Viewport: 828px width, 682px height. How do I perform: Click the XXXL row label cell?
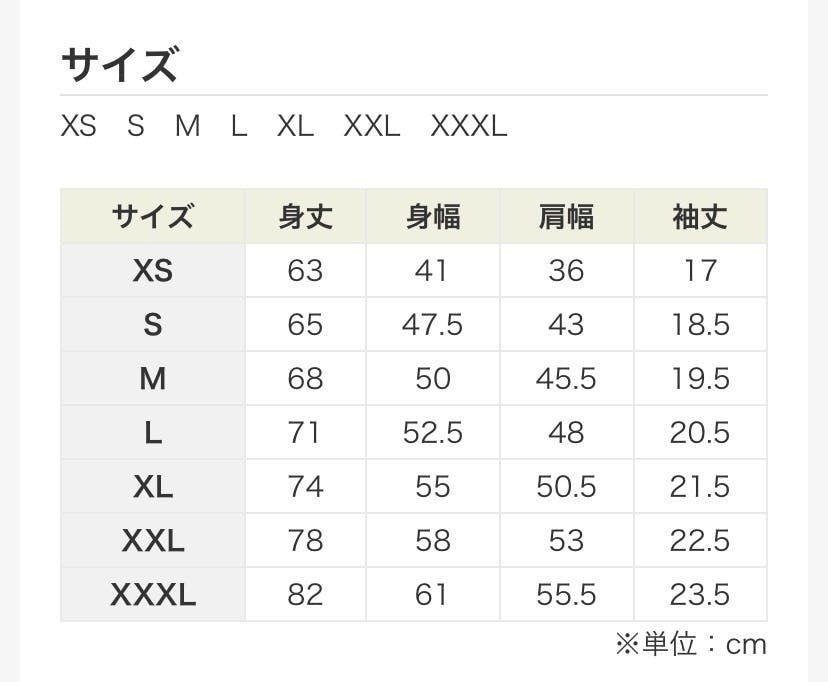point(153,594)
